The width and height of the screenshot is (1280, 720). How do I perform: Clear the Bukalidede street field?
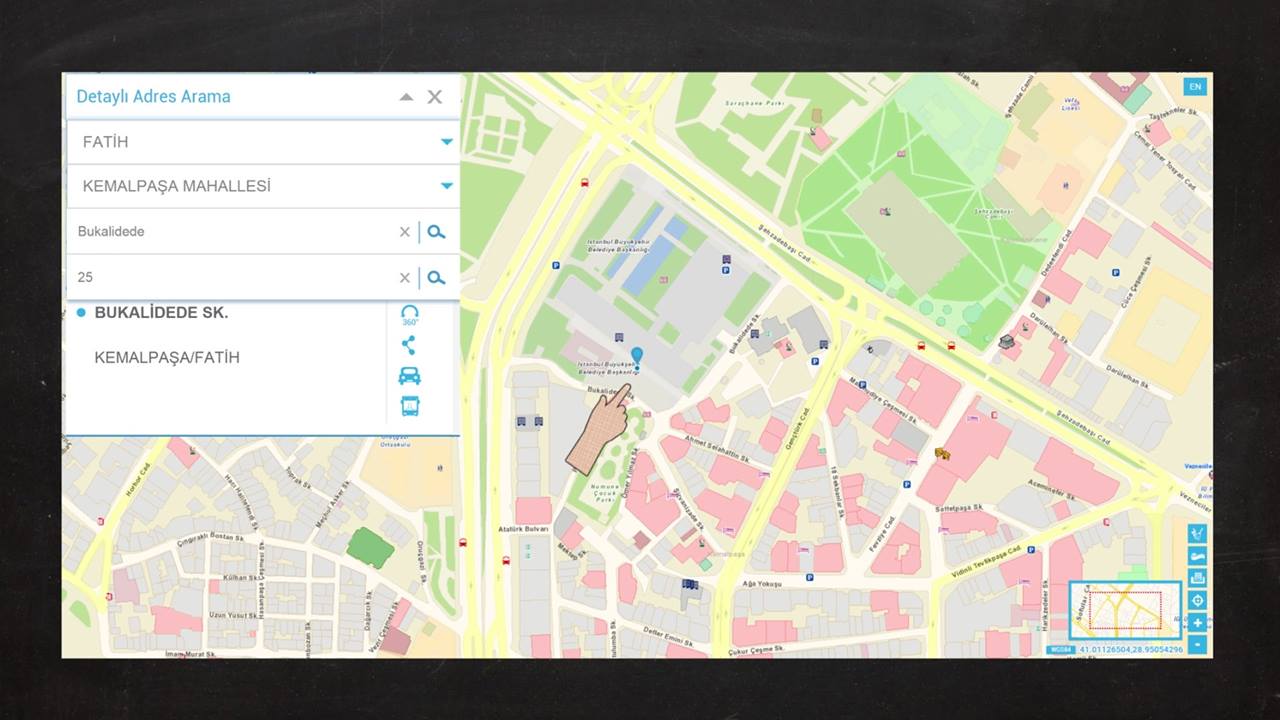(405, 232)
